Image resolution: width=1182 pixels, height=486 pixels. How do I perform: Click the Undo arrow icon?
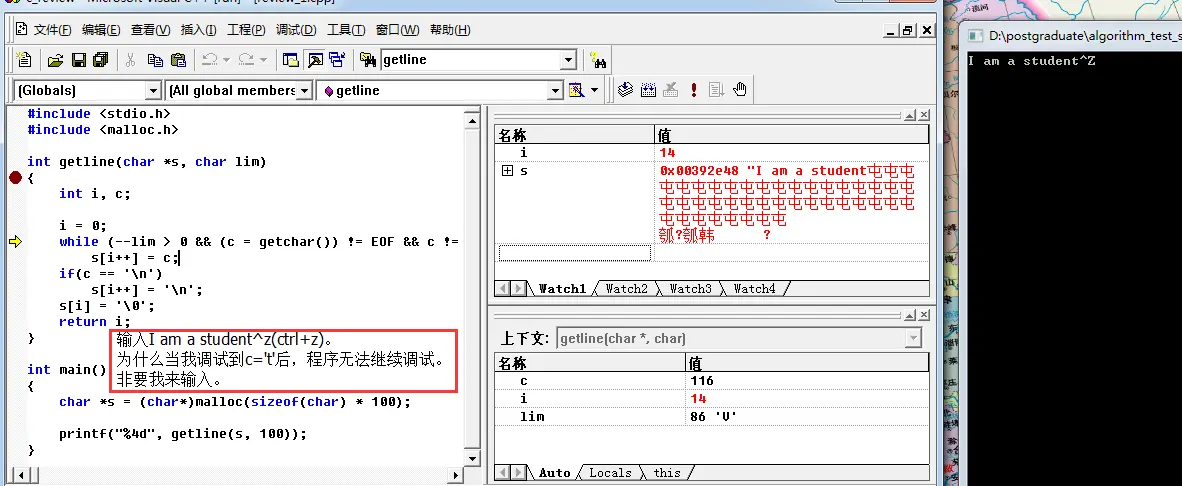pos(210,60)
